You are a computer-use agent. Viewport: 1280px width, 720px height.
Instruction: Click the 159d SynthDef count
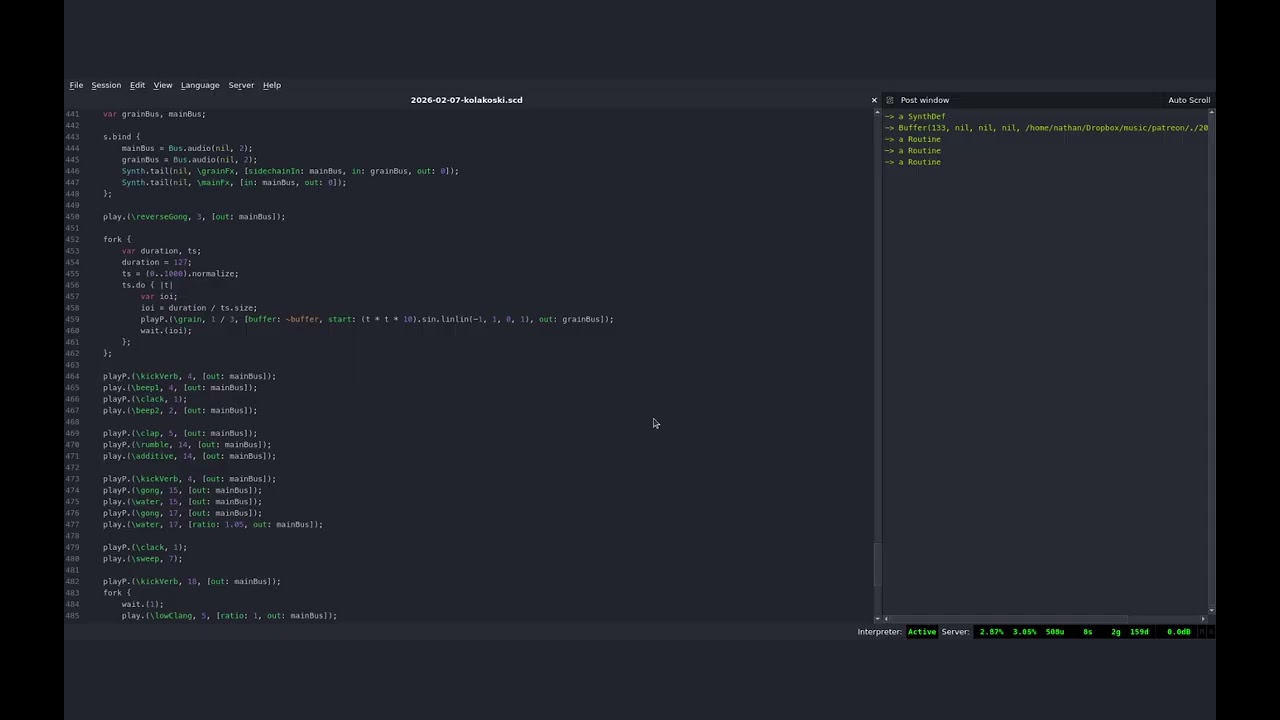point(1139,632)
